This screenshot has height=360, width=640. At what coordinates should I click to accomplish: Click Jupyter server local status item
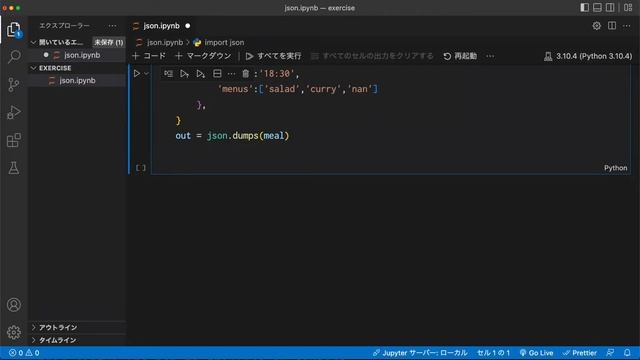pos(420,353)
